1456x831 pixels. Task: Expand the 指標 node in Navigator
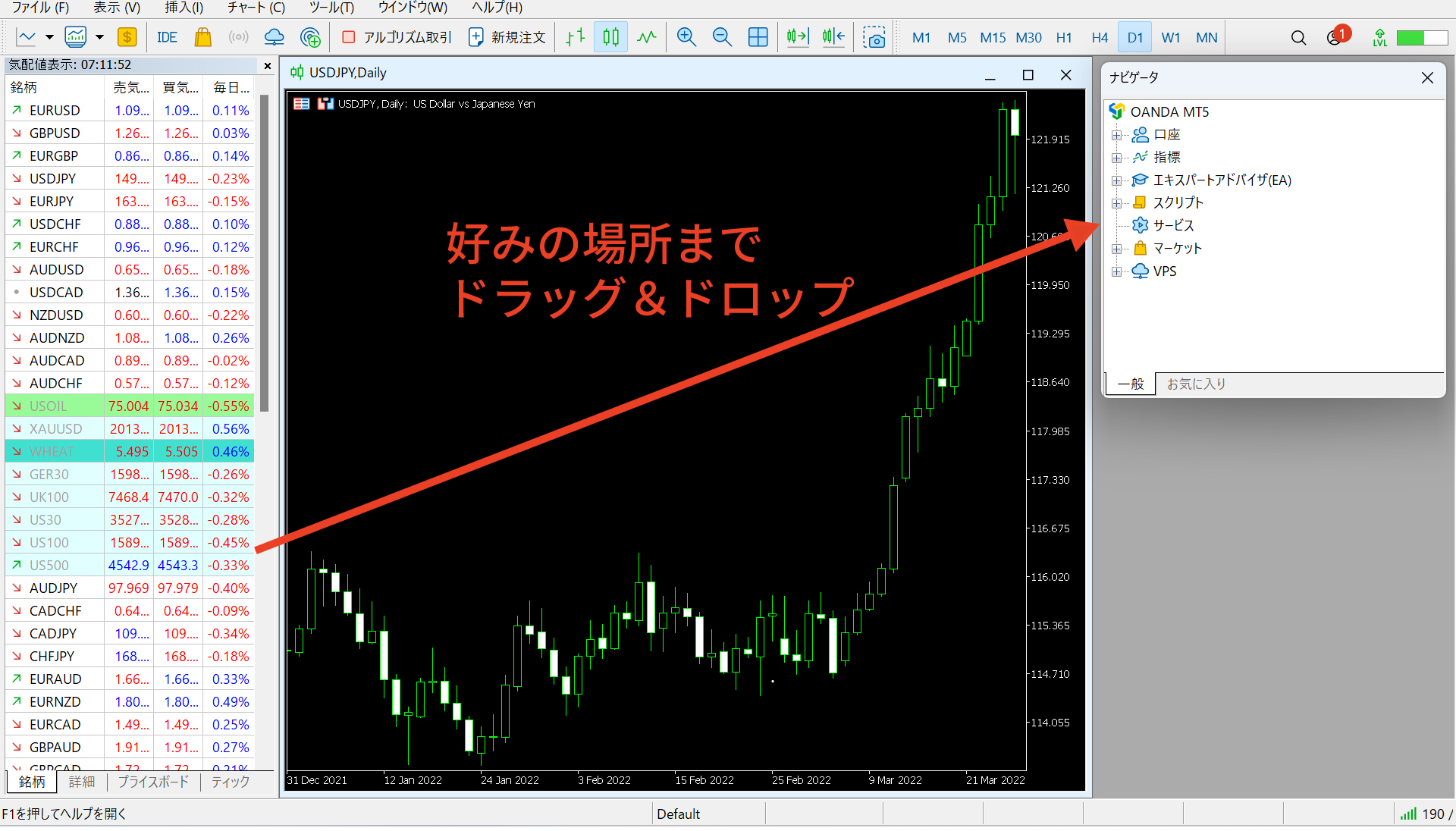coord(1116,158)
